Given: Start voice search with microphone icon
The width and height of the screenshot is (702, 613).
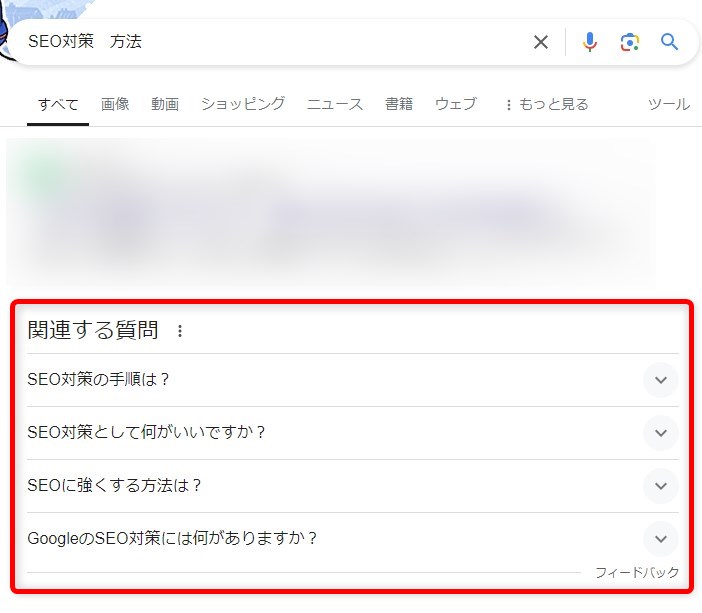Looking at the screenshot, I should pyautogui.click(x=590, y=42).
